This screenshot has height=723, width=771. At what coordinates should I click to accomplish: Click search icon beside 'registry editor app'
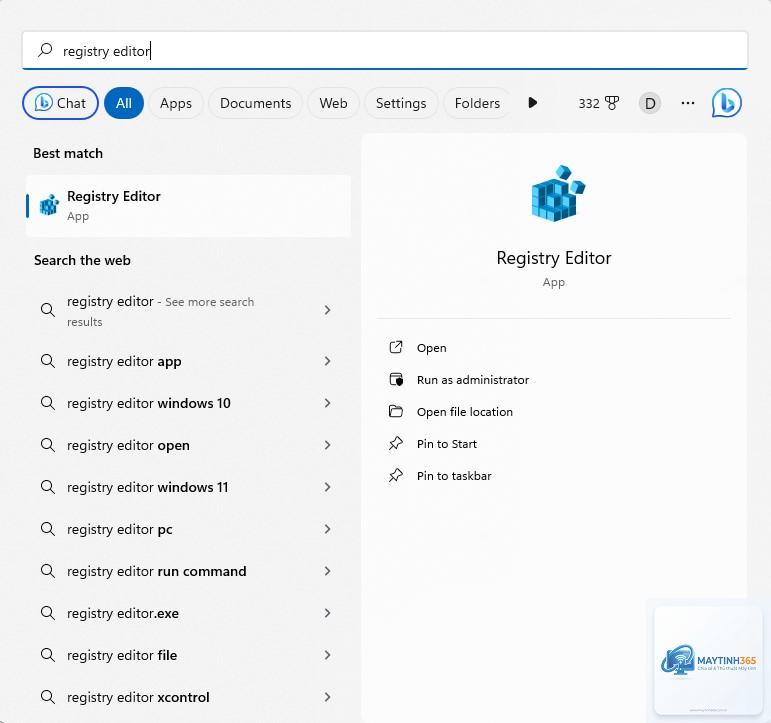click(x=48, y=361)
